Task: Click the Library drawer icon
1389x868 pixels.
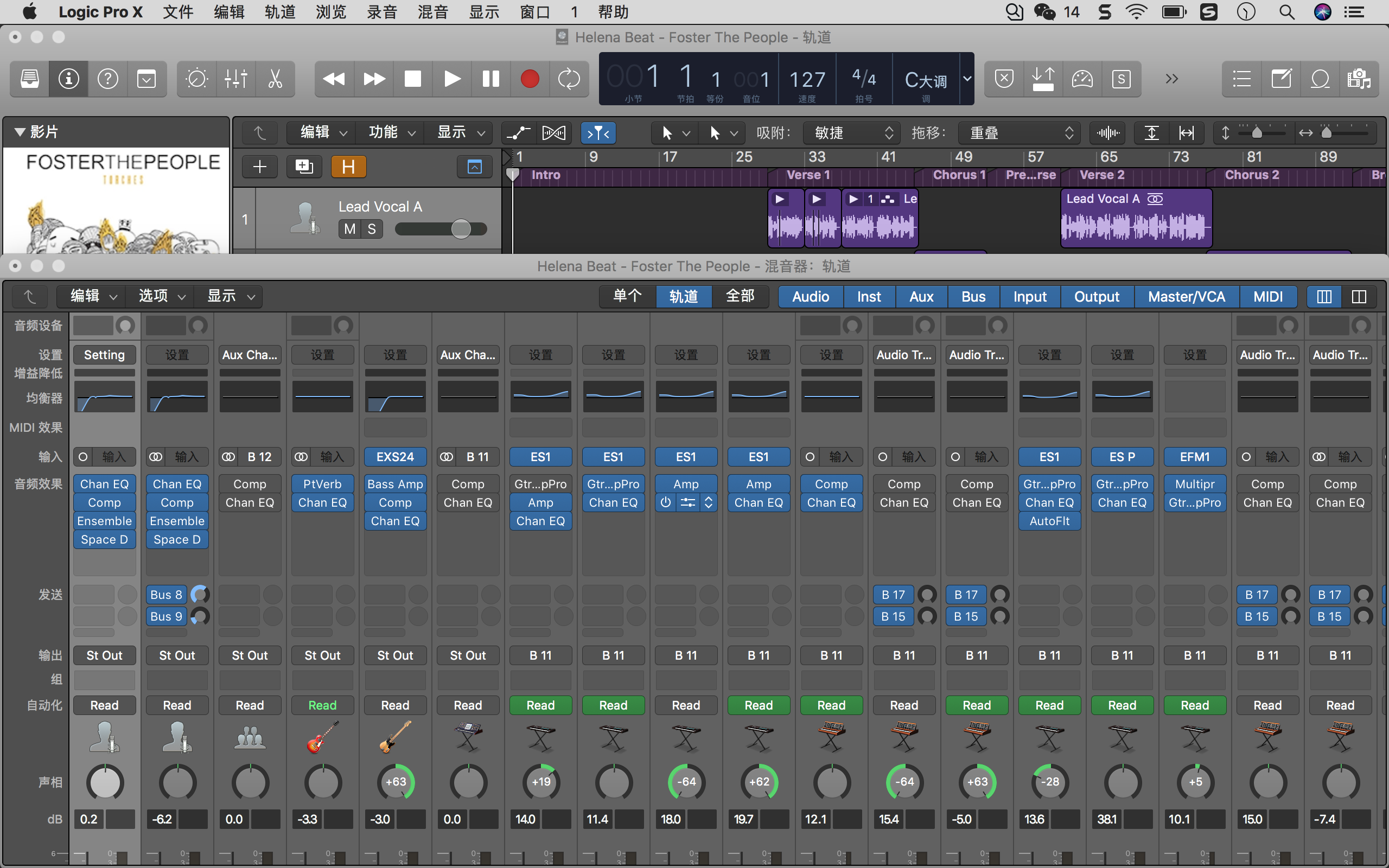Action: 30,79
